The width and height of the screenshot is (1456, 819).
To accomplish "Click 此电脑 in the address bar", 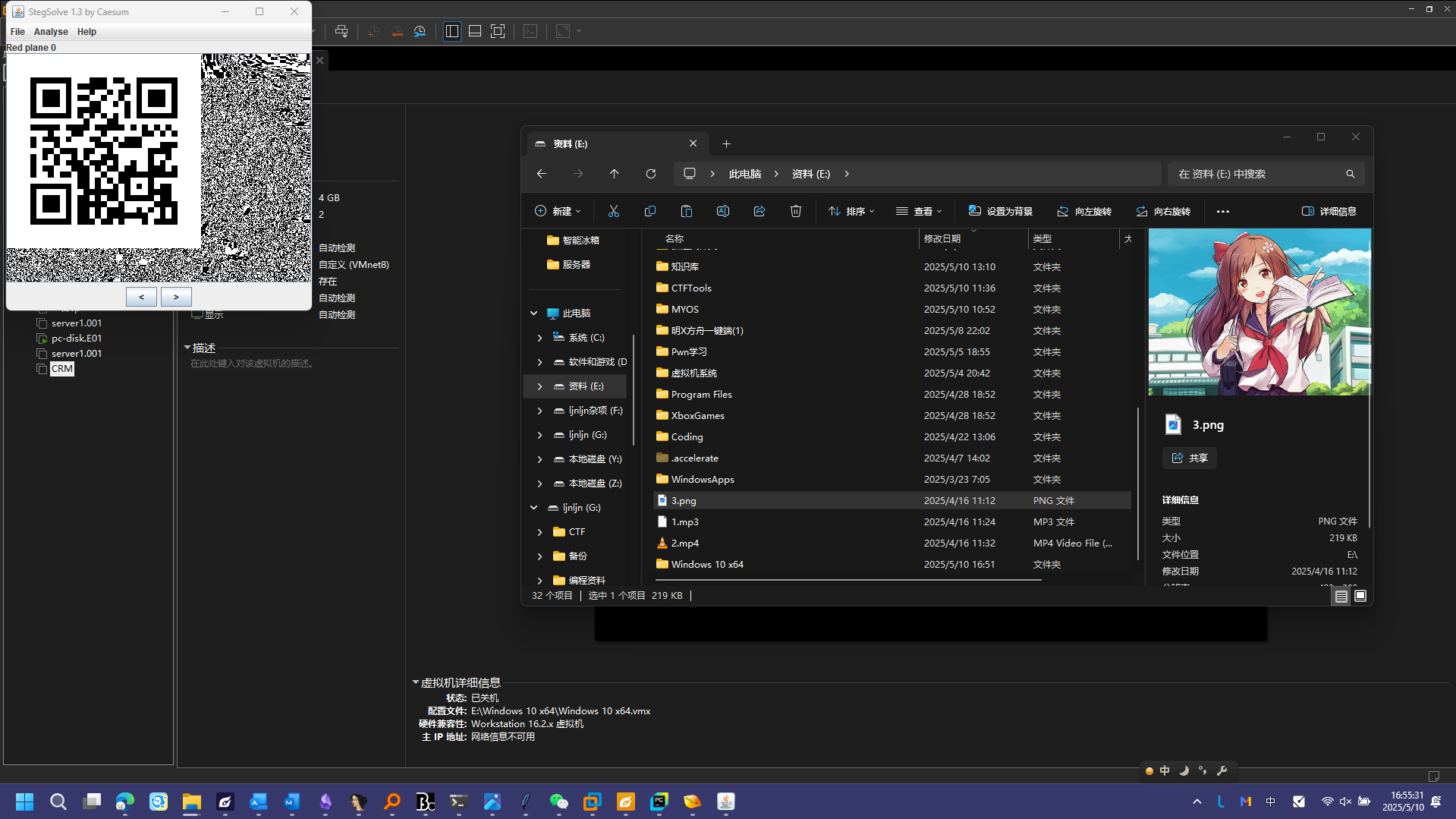I will pos(745,174).
